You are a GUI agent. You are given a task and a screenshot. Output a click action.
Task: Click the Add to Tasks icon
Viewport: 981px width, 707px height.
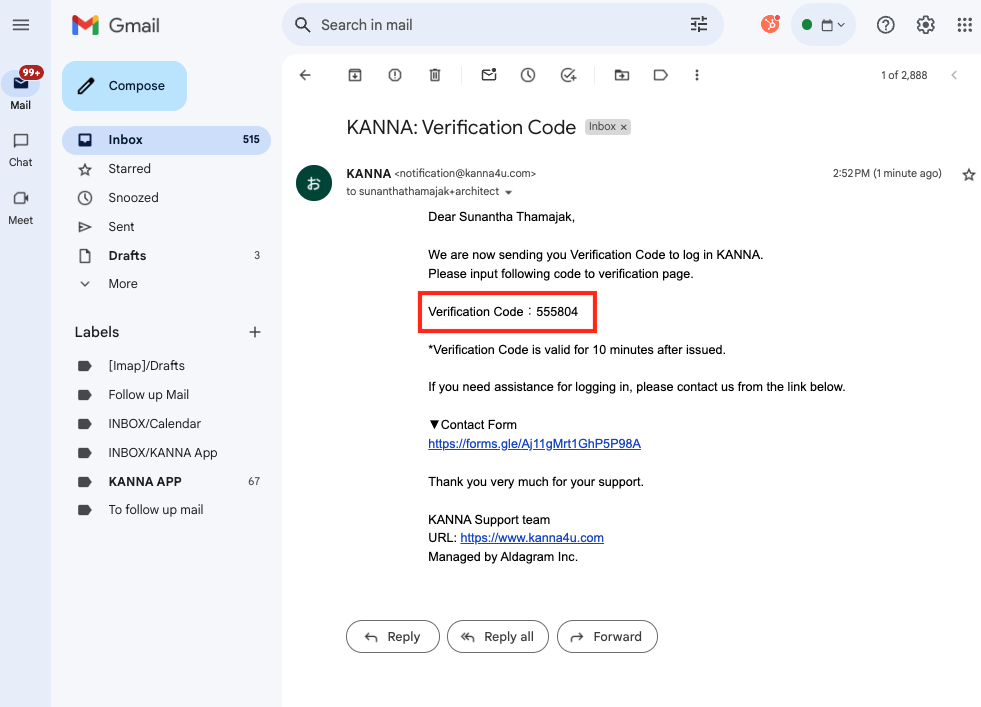[568, 75]
